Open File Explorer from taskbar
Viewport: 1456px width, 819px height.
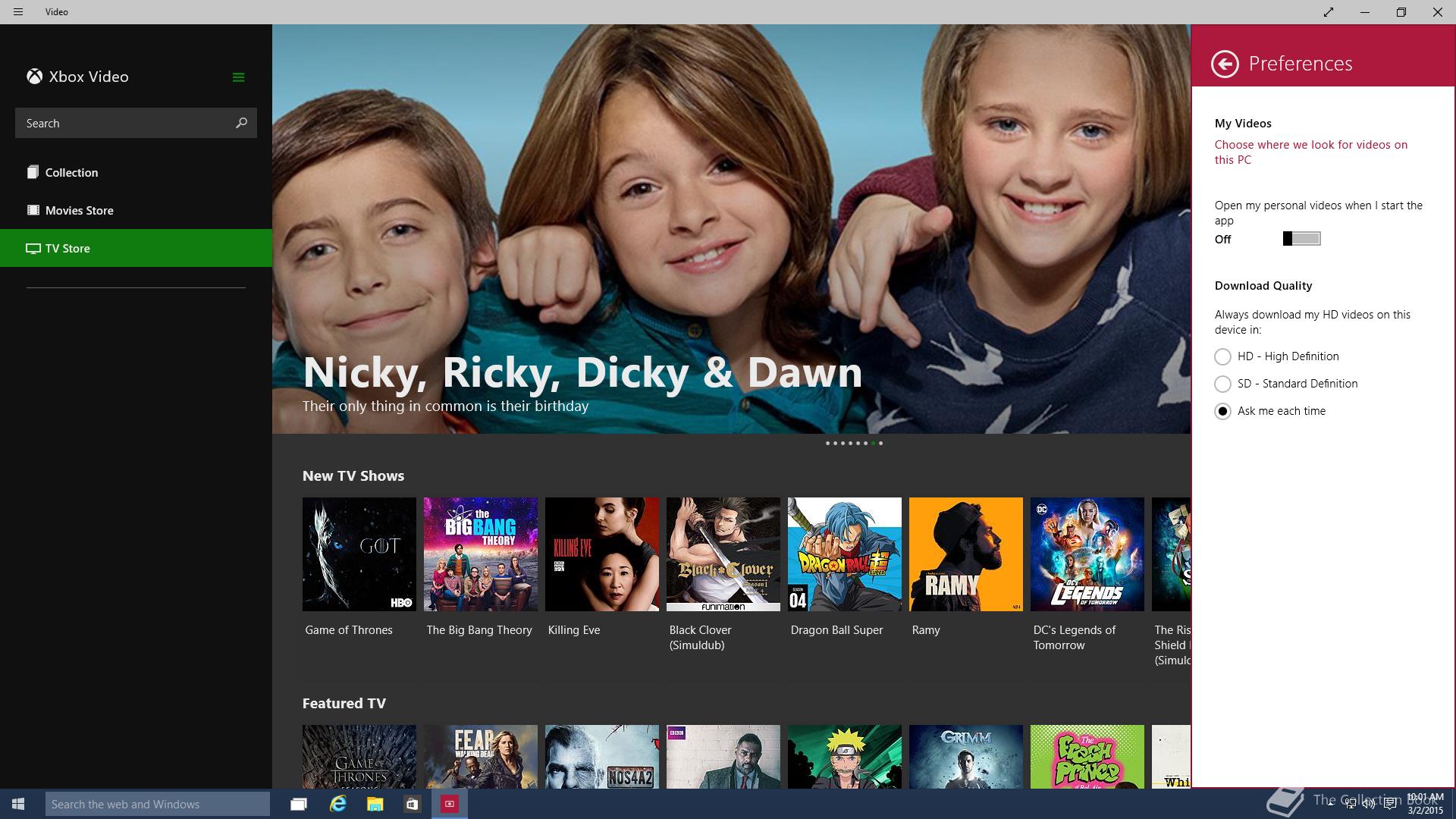pyautogui.click(x=375, y=804)
